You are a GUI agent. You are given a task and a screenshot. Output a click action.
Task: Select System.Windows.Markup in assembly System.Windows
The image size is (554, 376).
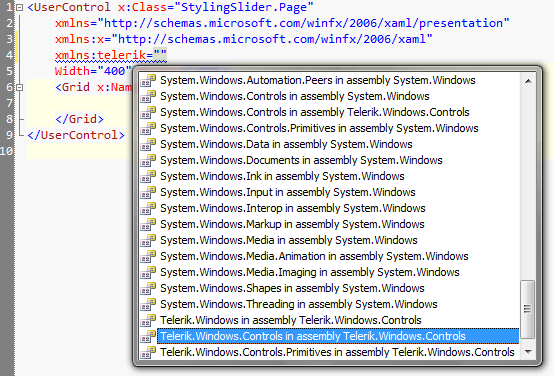[292, 224]
